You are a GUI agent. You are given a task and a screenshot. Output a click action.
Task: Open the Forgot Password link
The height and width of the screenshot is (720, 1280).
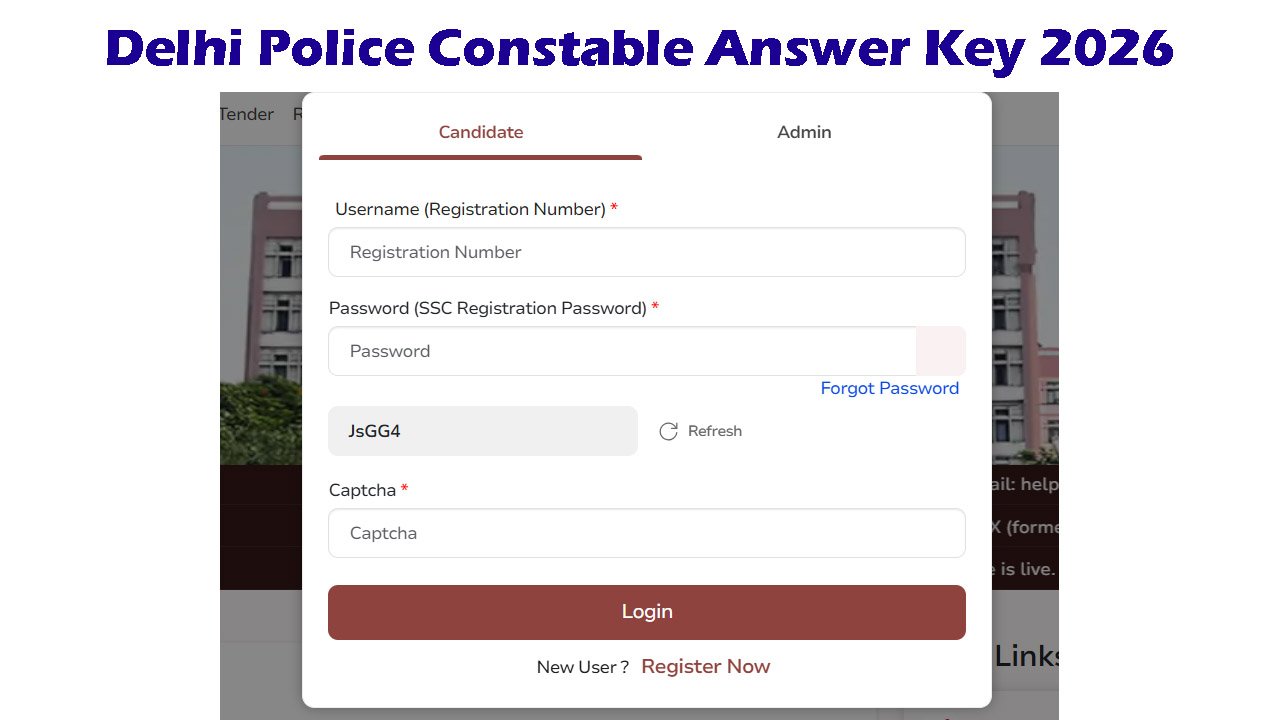pos(889,388)
